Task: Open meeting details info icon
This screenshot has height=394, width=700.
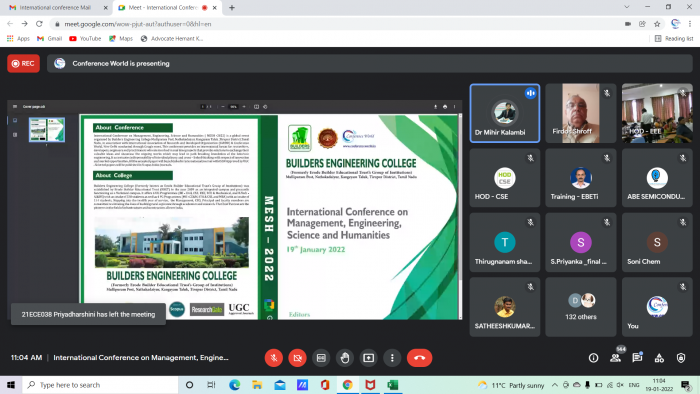Action: tap(593, 358)
